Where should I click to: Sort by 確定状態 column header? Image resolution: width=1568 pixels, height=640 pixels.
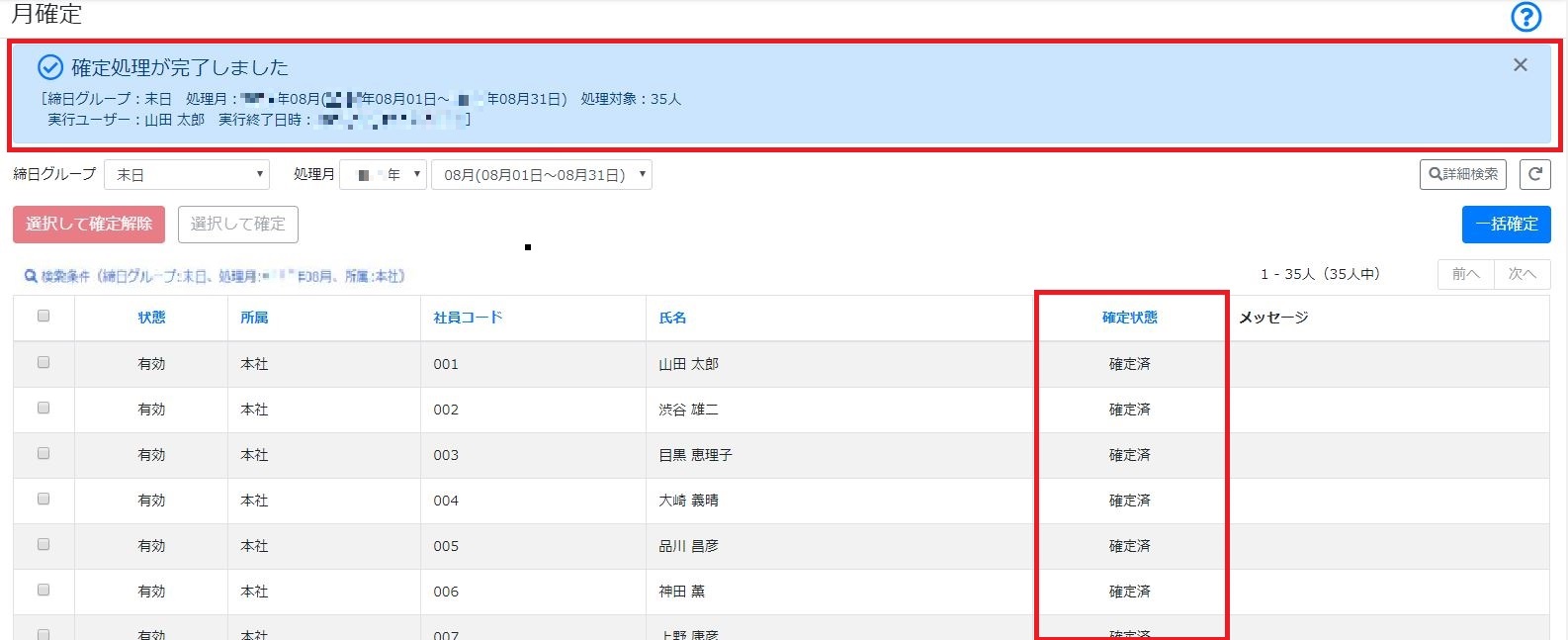(x=1130, y=318)
